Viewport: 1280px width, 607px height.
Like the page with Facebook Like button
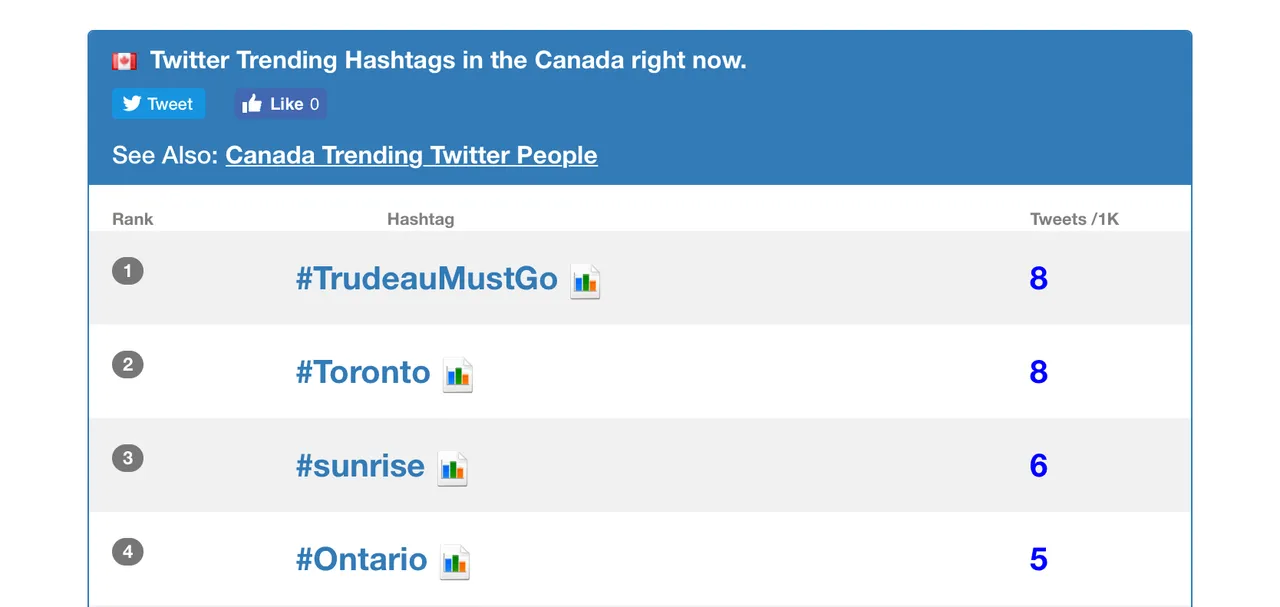281,104
